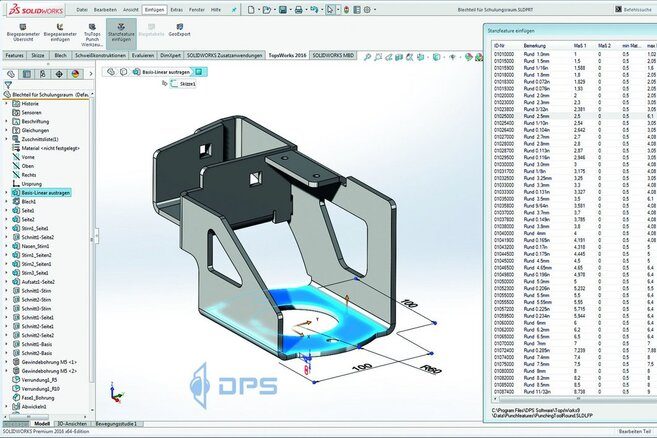Pin the menu bar with pushpin
657x438 pixels.
pos(234,9)
